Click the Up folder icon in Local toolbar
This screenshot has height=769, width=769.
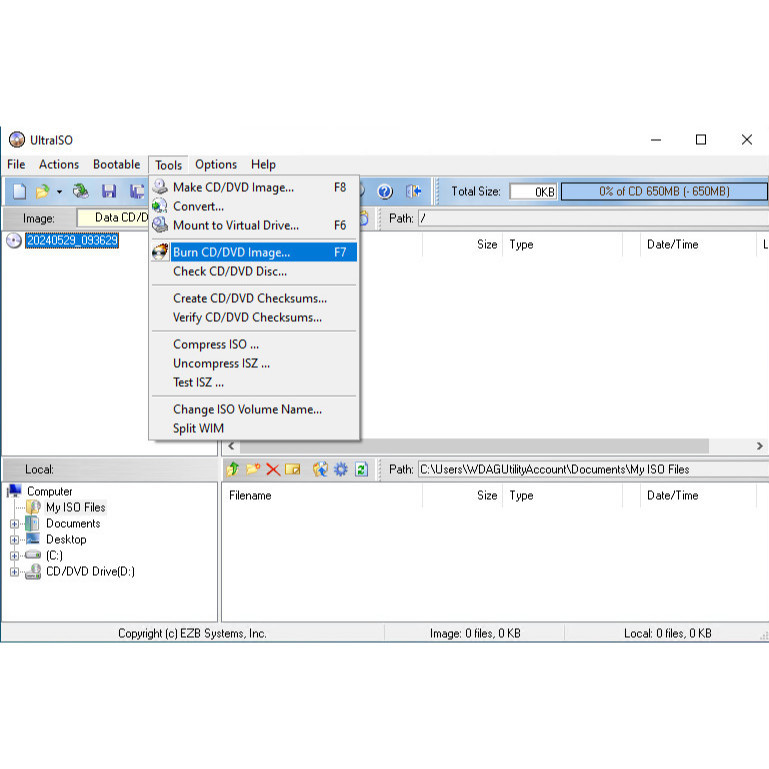pyautogui.click(x=232, y=469)
